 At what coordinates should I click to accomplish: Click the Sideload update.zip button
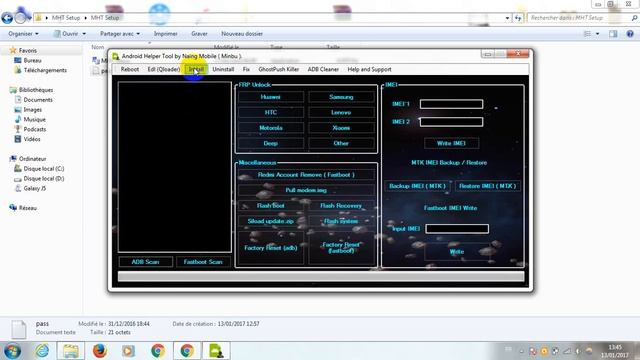click(x=271, y=221)
